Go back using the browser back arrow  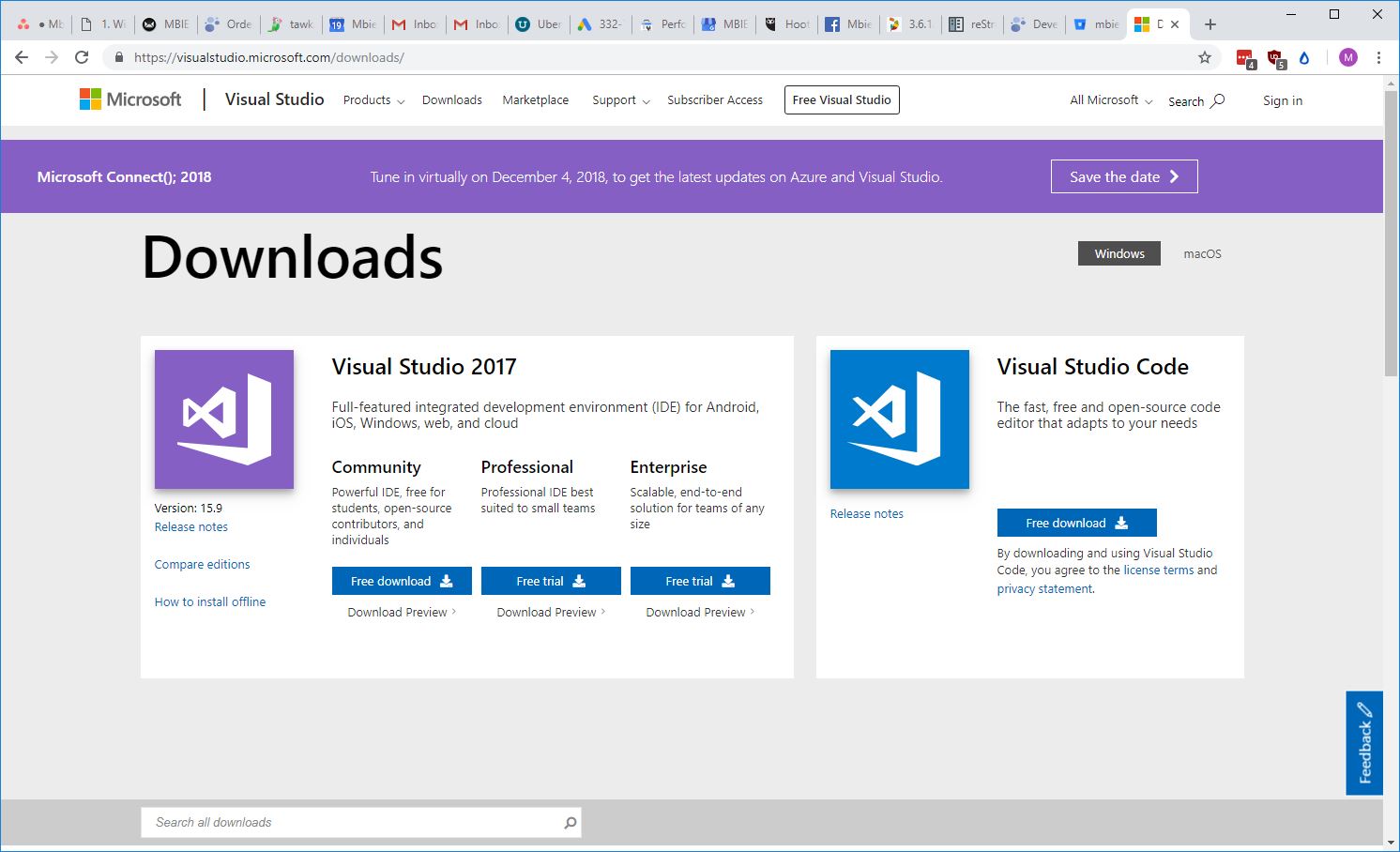coord(22,57)
